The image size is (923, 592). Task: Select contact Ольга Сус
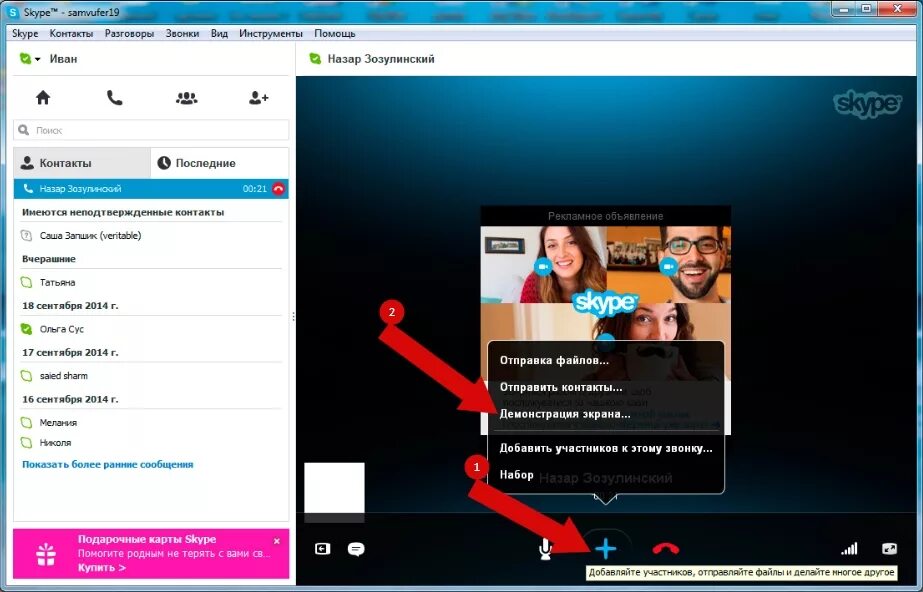coord(61,329)
